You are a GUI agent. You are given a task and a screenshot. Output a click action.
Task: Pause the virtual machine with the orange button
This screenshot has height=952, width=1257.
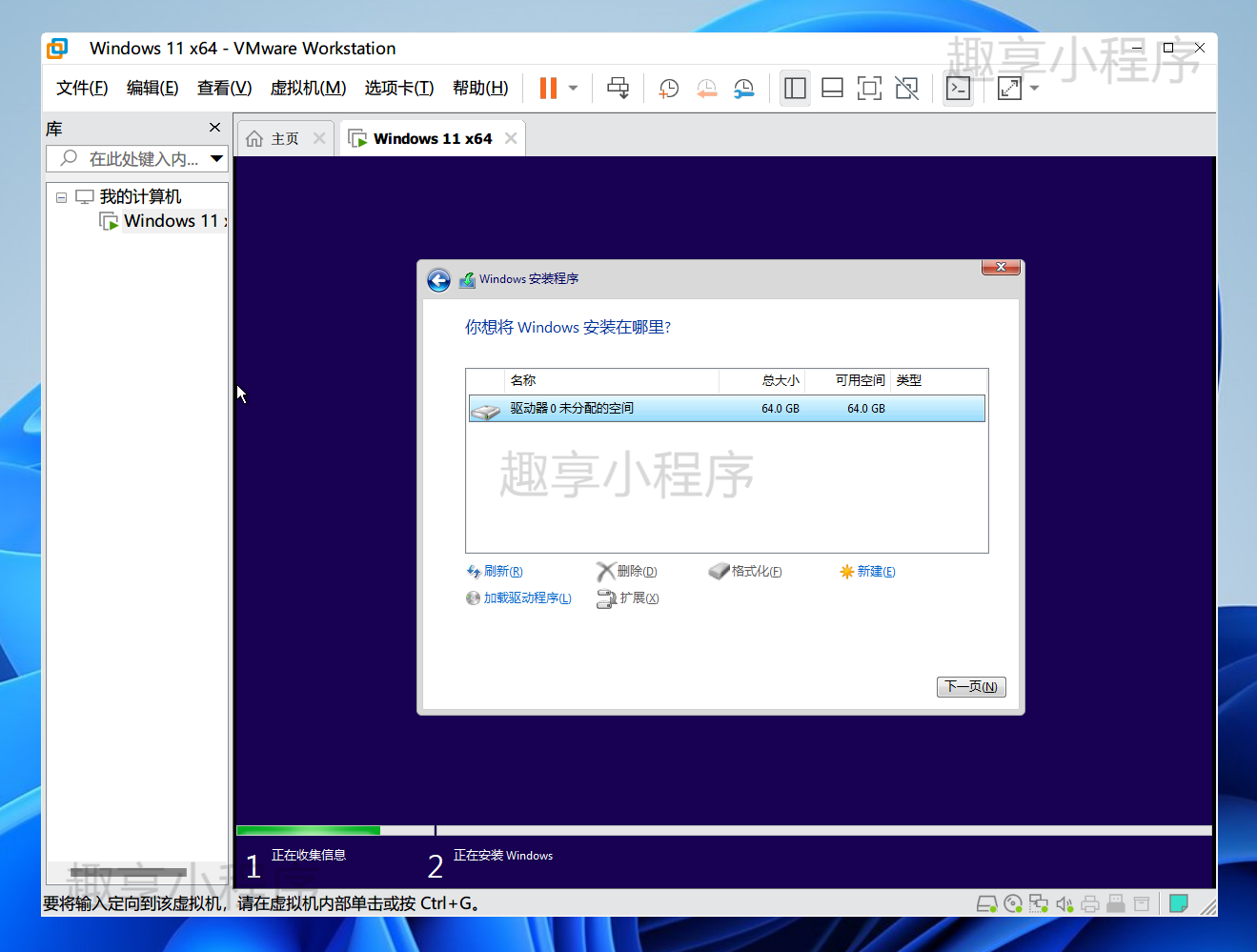pos(548,89)
